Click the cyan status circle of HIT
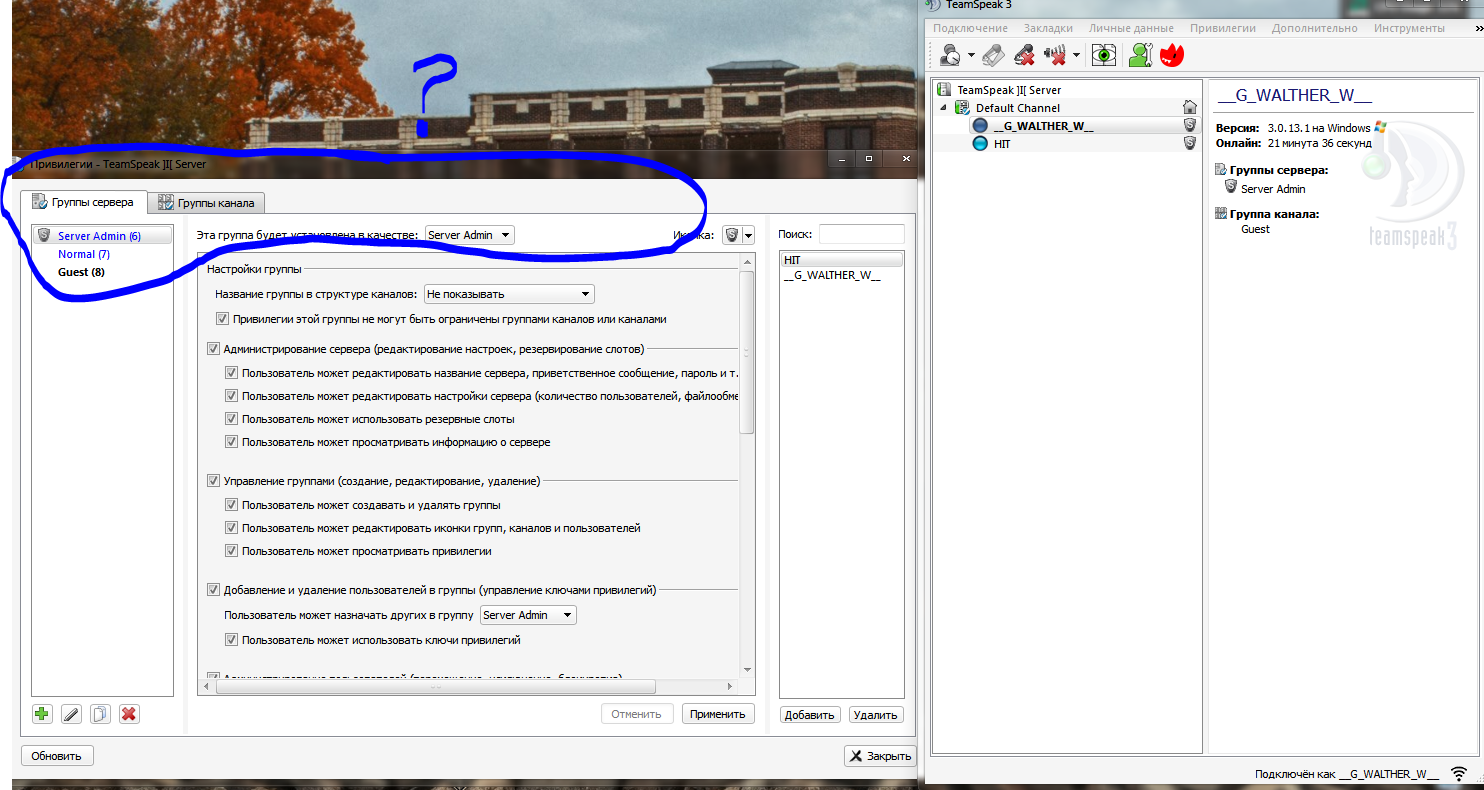This screenshot has height=790, width=1484. 980,144
